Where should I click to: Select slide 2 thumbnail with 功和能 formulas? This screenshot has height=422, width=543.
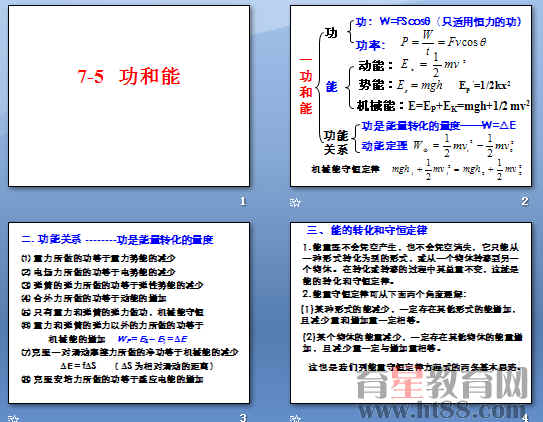411,96
